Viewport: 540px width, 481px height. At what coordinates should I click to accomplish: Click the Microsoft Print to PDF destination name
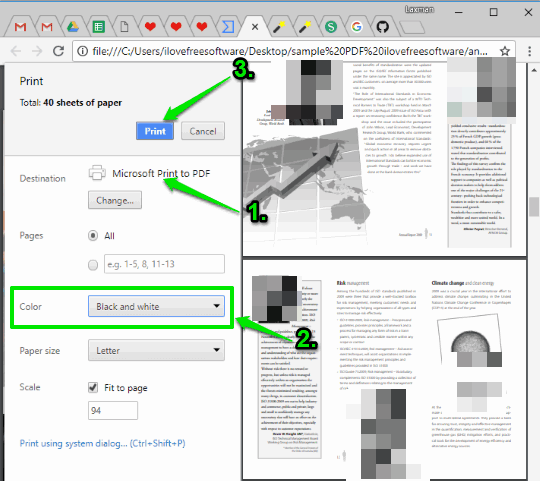[x=161, y=173]
